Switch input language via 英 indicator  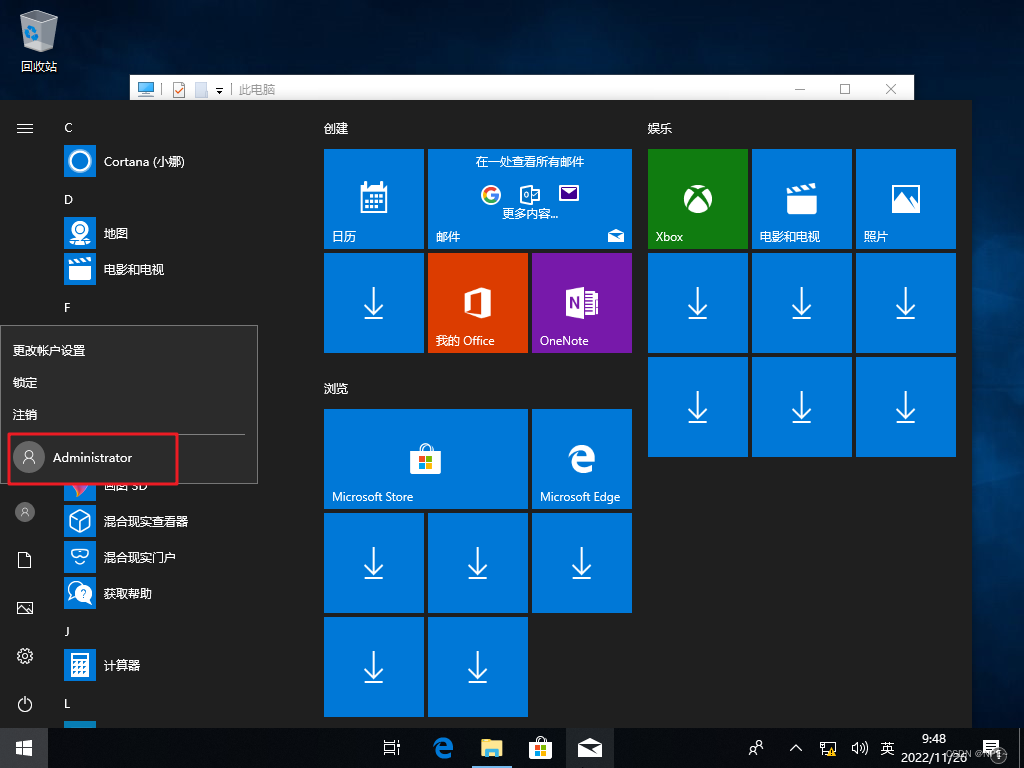(888, 748)
